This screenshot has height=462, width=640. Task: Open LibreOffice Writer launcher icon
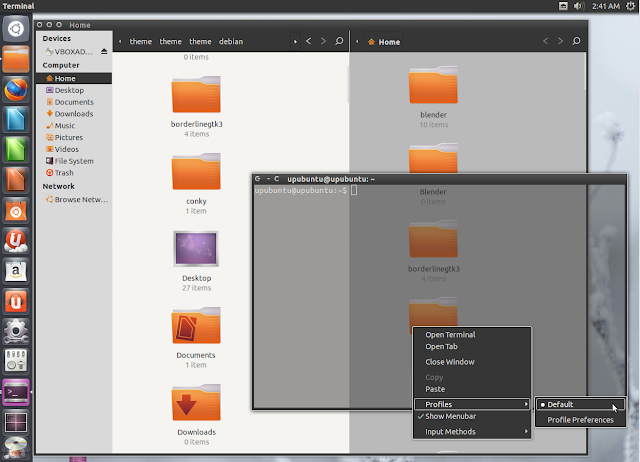tap(16, 119)
